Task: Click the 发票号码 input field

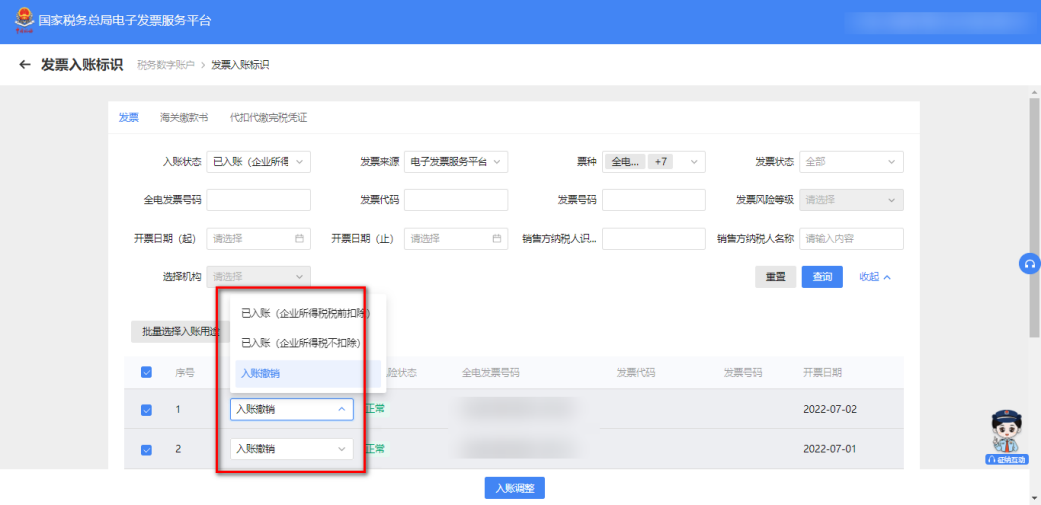Action: tap(654, 200)
